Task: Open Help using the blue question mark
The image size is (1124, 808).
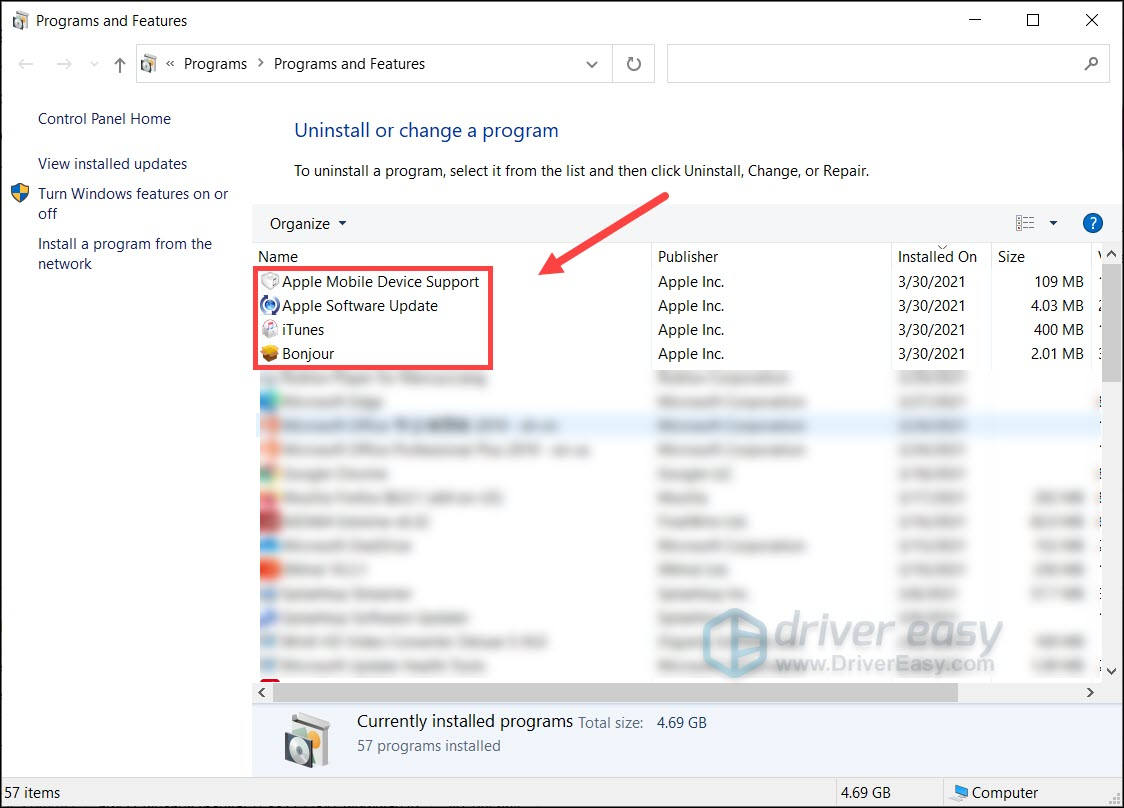Action: [1092, 223]
